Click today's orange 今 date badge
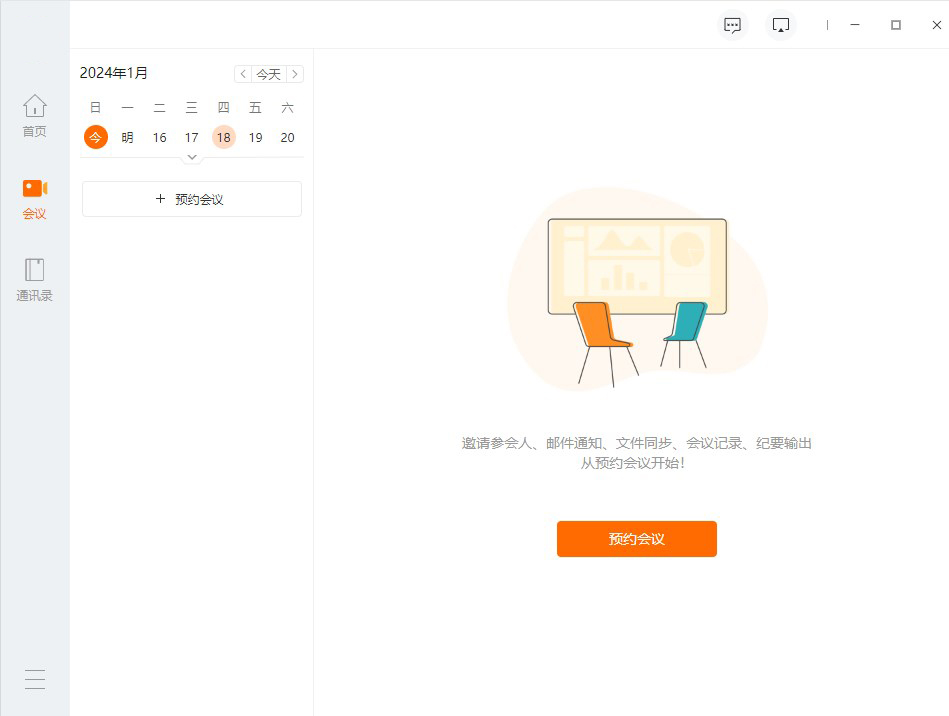This screenshot has height=716, width=949. [95, 137]
